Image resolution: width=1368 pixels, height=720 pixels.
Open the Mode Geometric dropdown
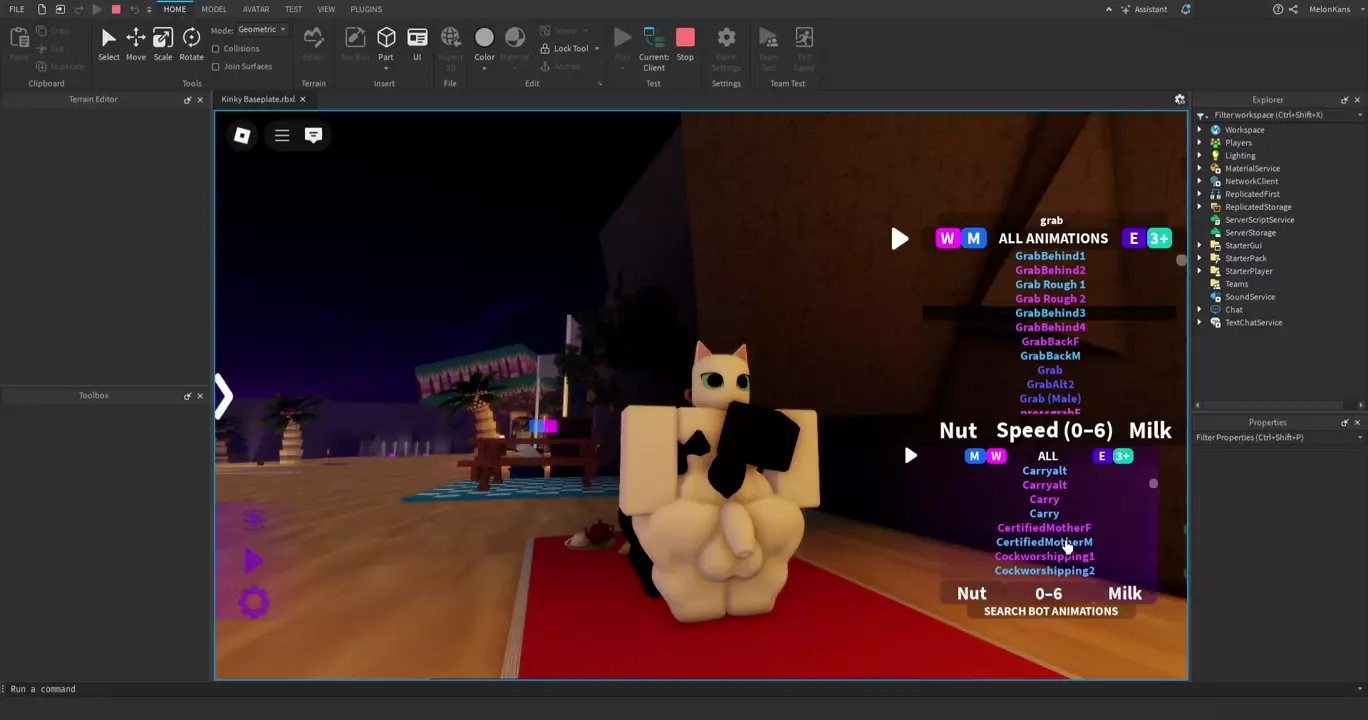(262, 30)
